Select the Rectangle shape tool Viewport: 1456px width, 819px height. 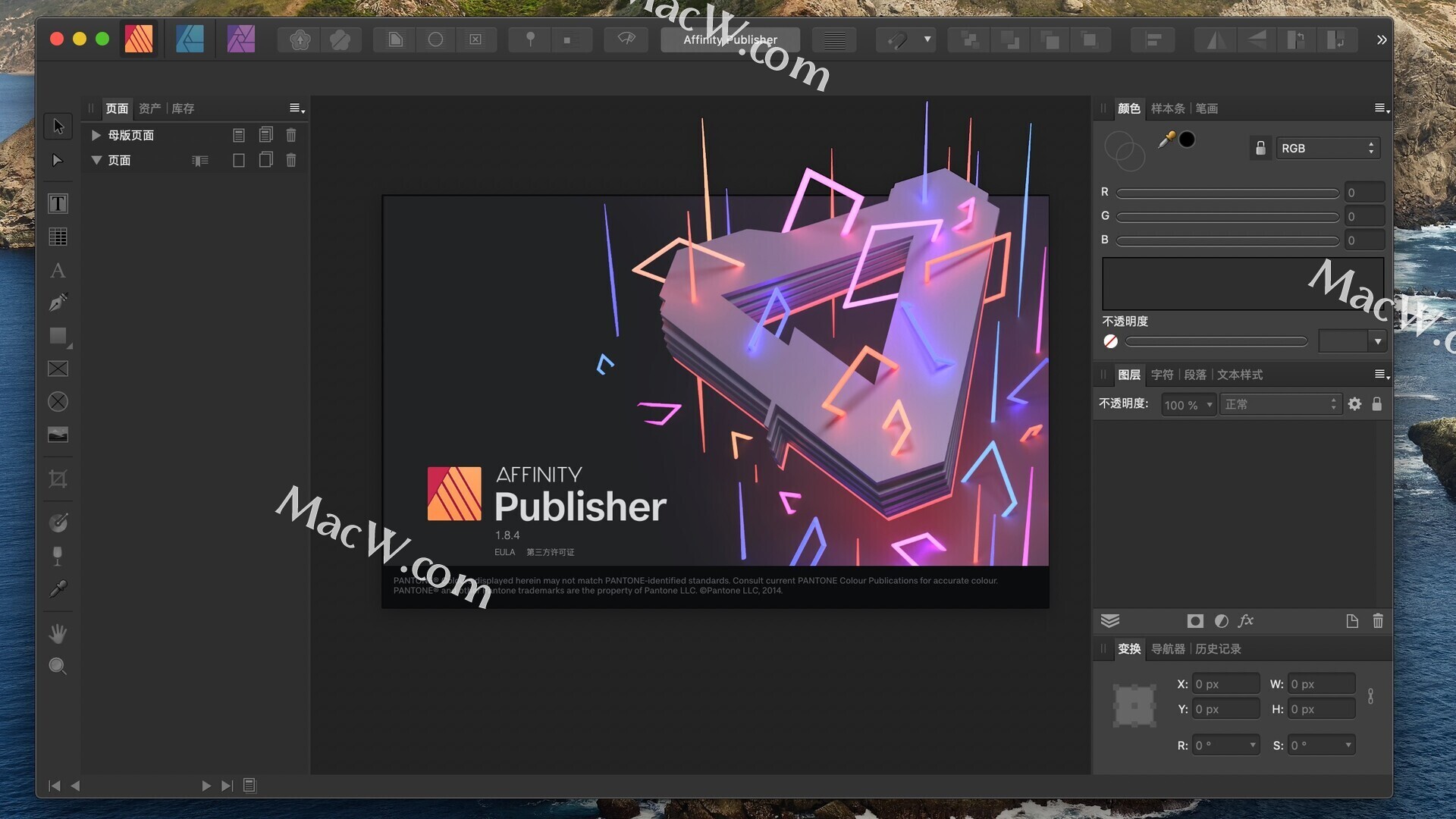(x=58, y=336)
